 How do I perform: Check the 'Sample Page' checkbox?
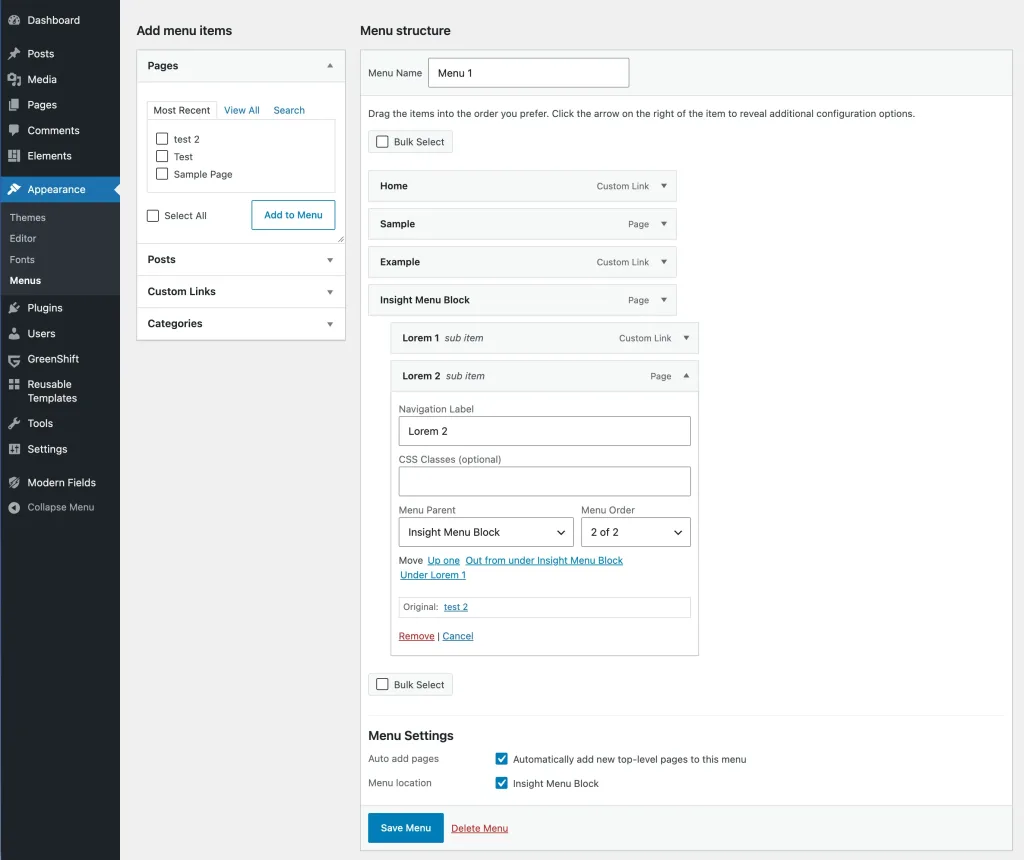coord(162,174)
